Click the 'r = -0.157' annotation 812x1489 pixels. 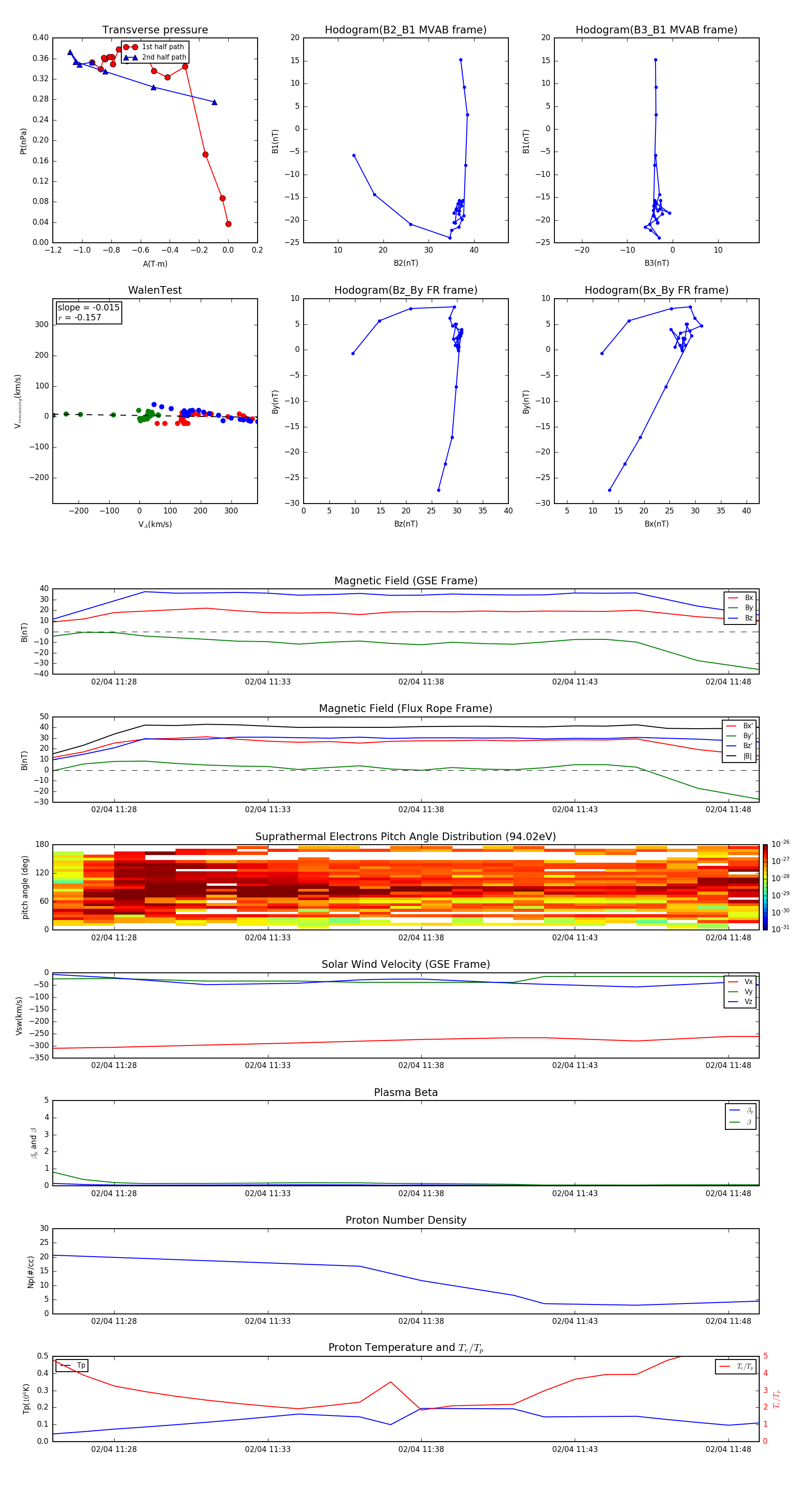80,318
